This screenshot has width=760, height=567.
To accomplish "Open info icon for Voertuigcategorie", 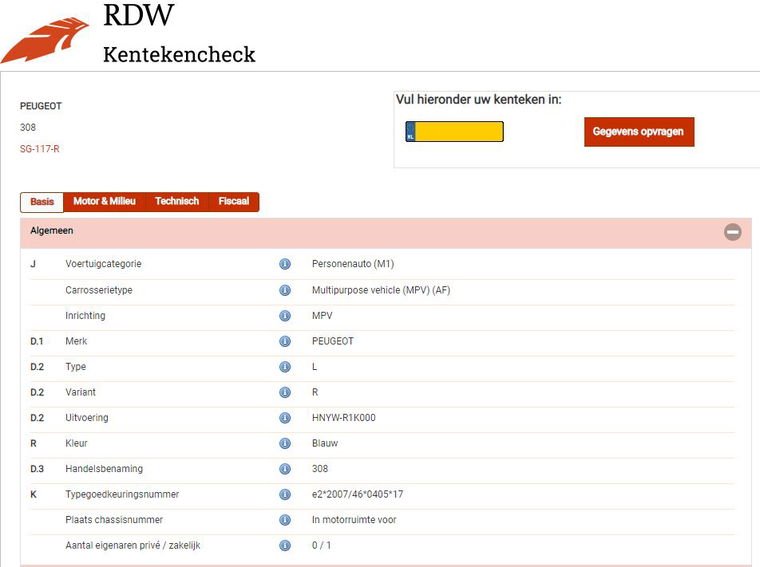I will (285, 264).
